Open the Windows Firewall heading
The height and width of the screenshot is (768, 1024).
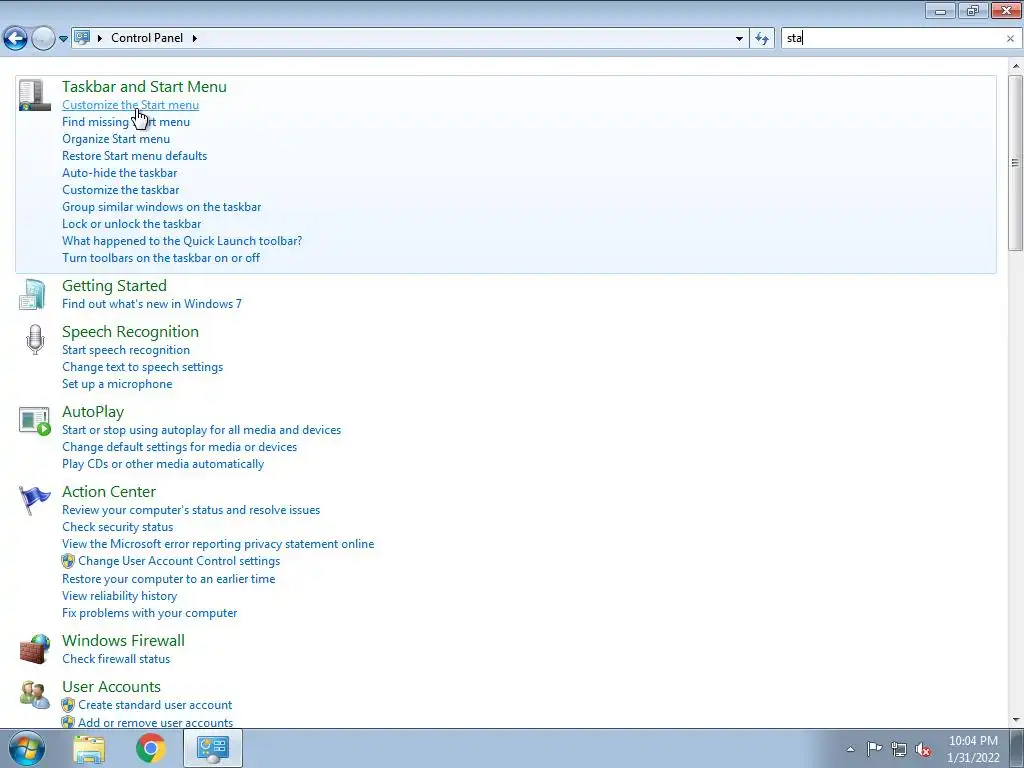[x=123, y=641]
